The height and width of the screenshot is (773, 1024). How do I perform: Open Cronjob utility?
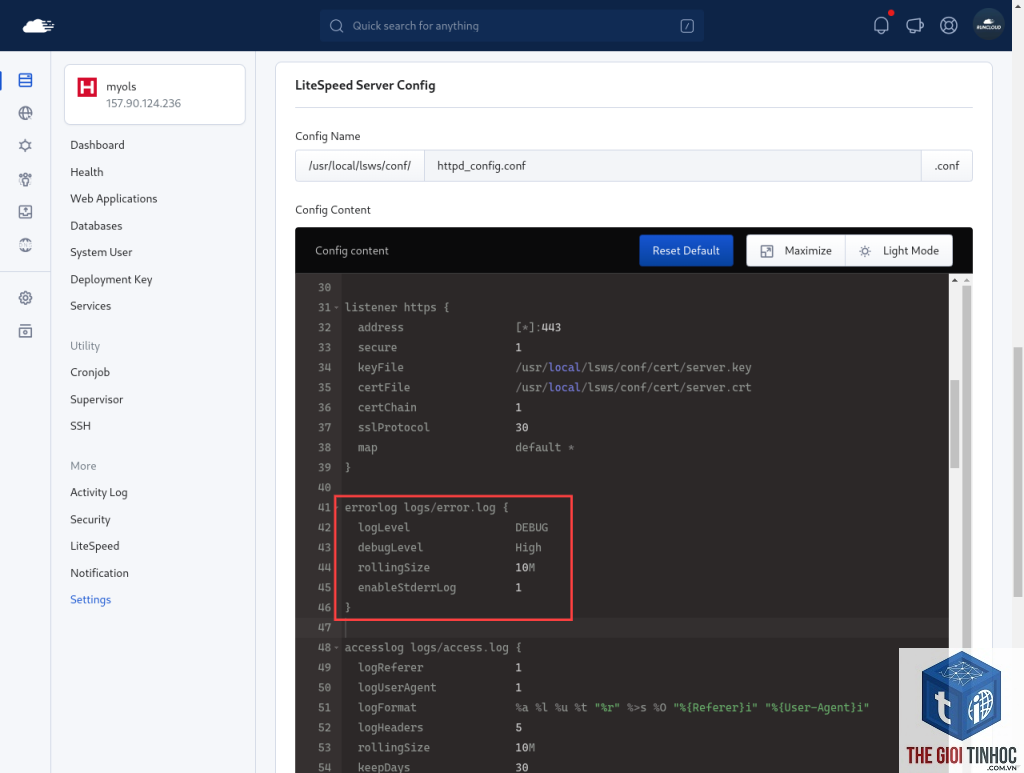(90, 372)
